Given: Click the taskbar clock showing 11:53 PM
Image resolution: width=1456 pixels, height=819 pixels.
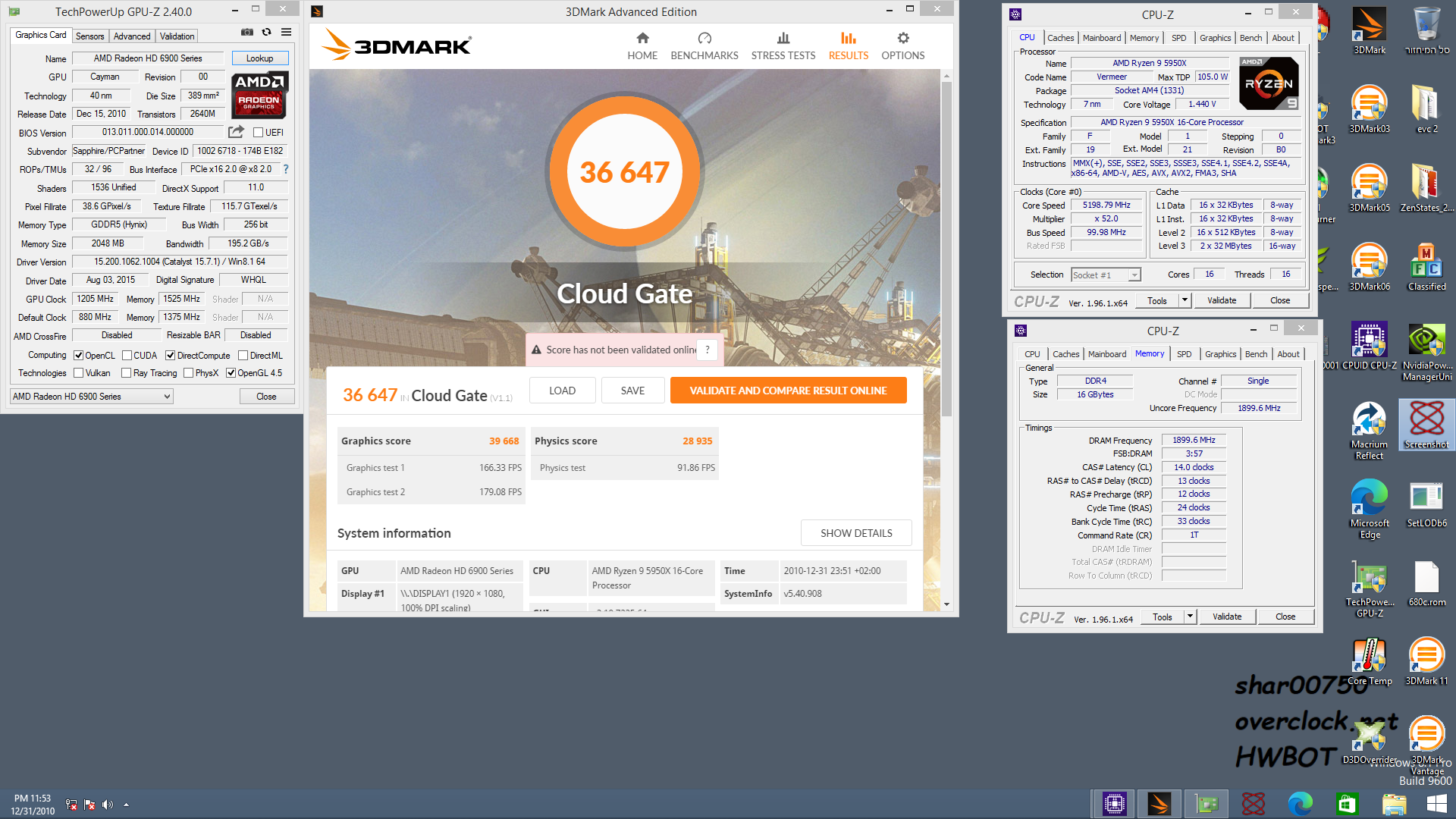Looking at the screenshot, I should coord(33,805).
